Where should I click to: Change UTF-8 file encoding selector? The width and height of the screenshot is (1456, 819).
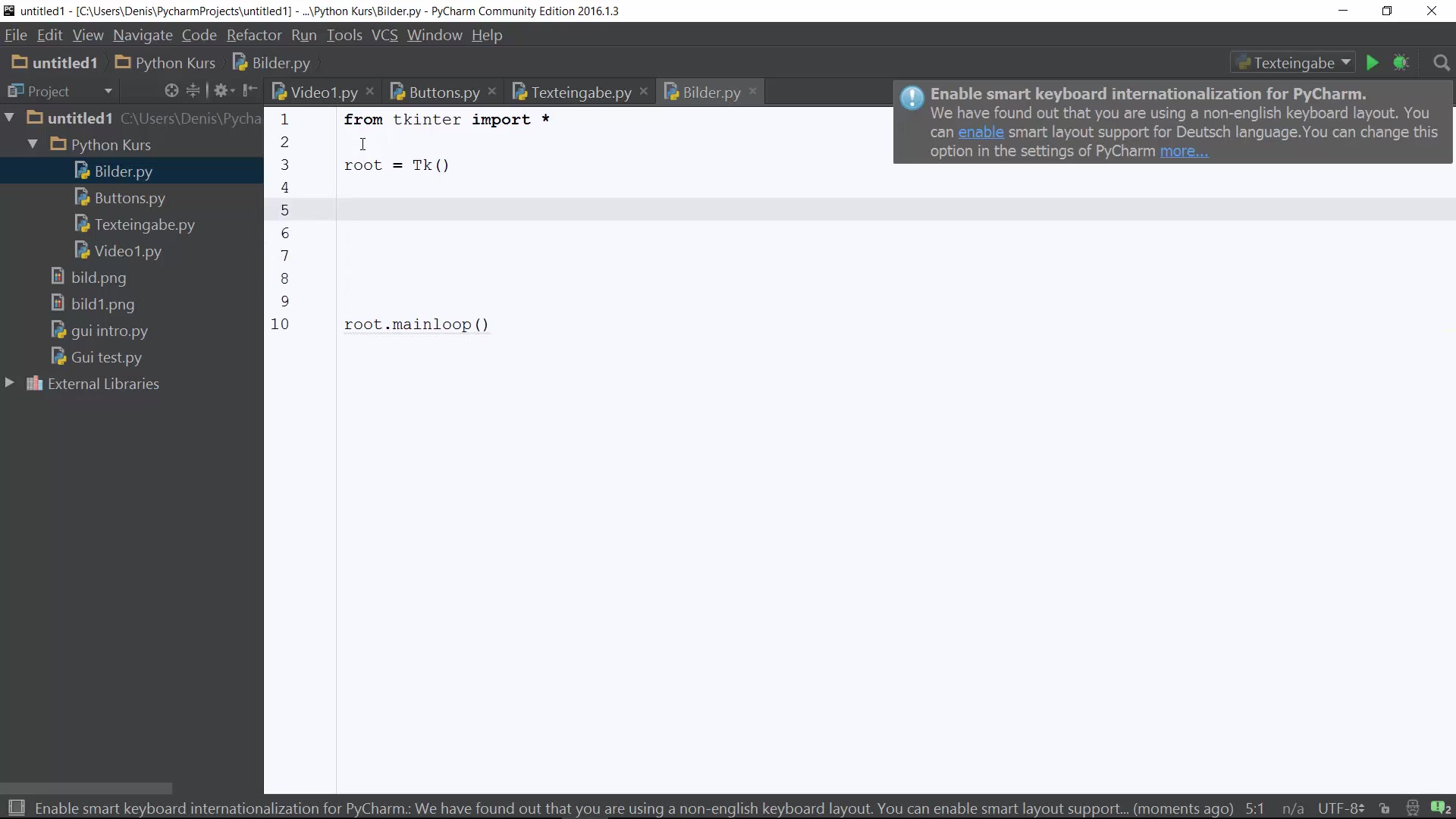(x=1341, y=808)
